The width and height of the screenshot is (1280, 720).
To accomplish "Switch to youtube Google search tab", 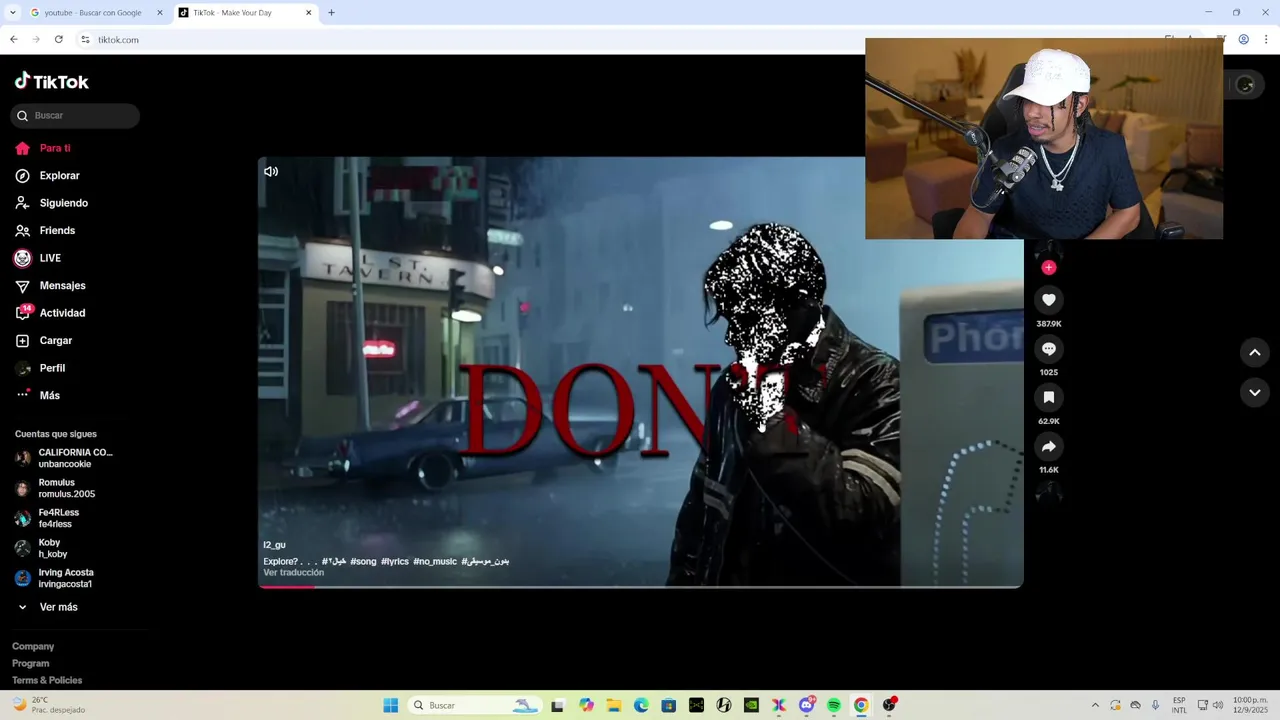I will (97, 13).
